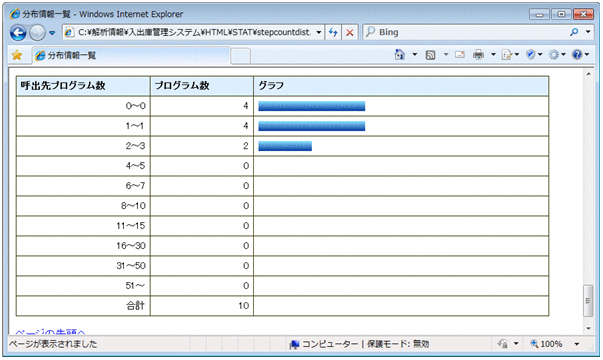Click the Read Mail icon
The image size is (603, 360).
[460, 55]
